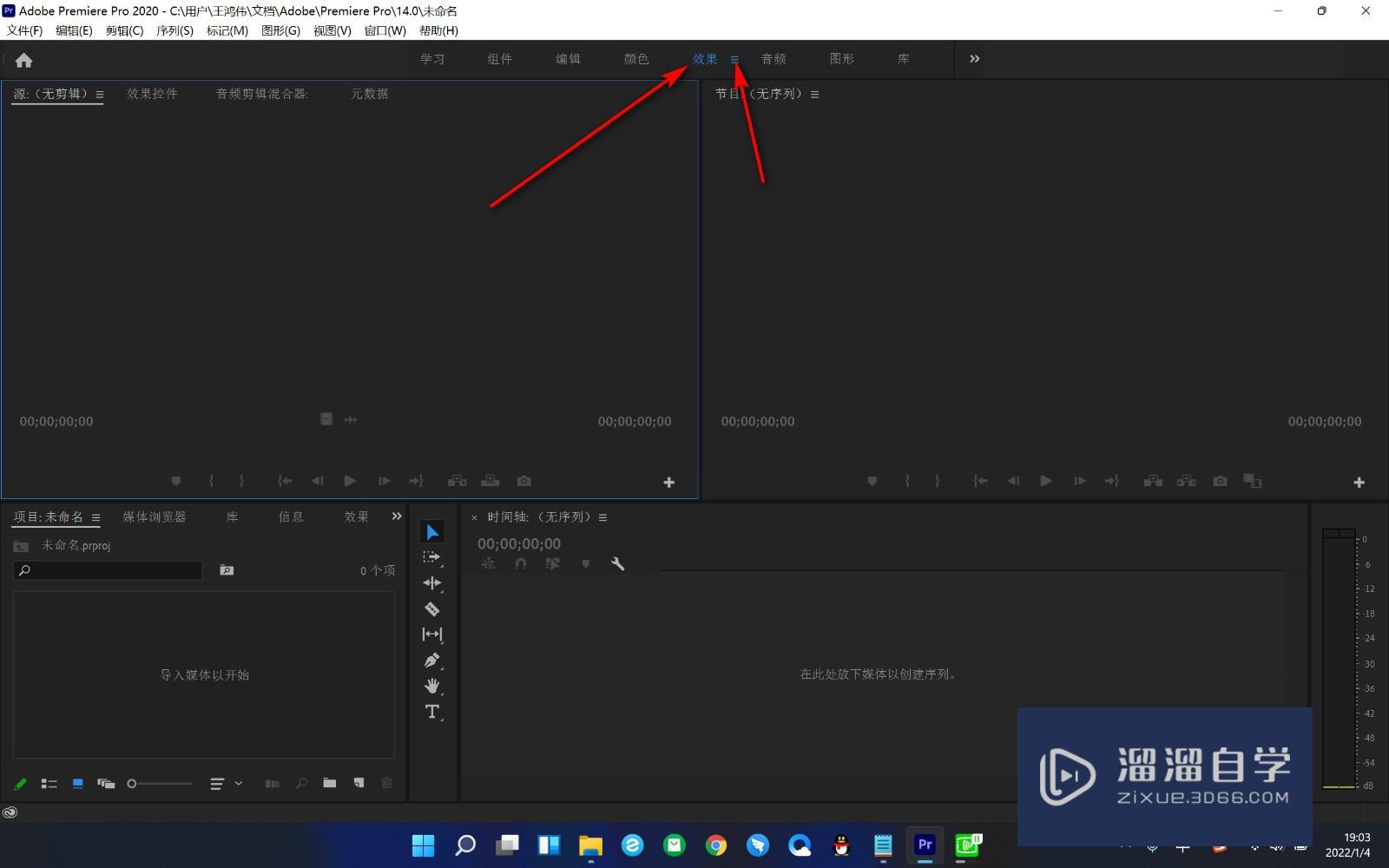
Task: Select the Track Select Forward tool
Action: click(x=432, y=557)
